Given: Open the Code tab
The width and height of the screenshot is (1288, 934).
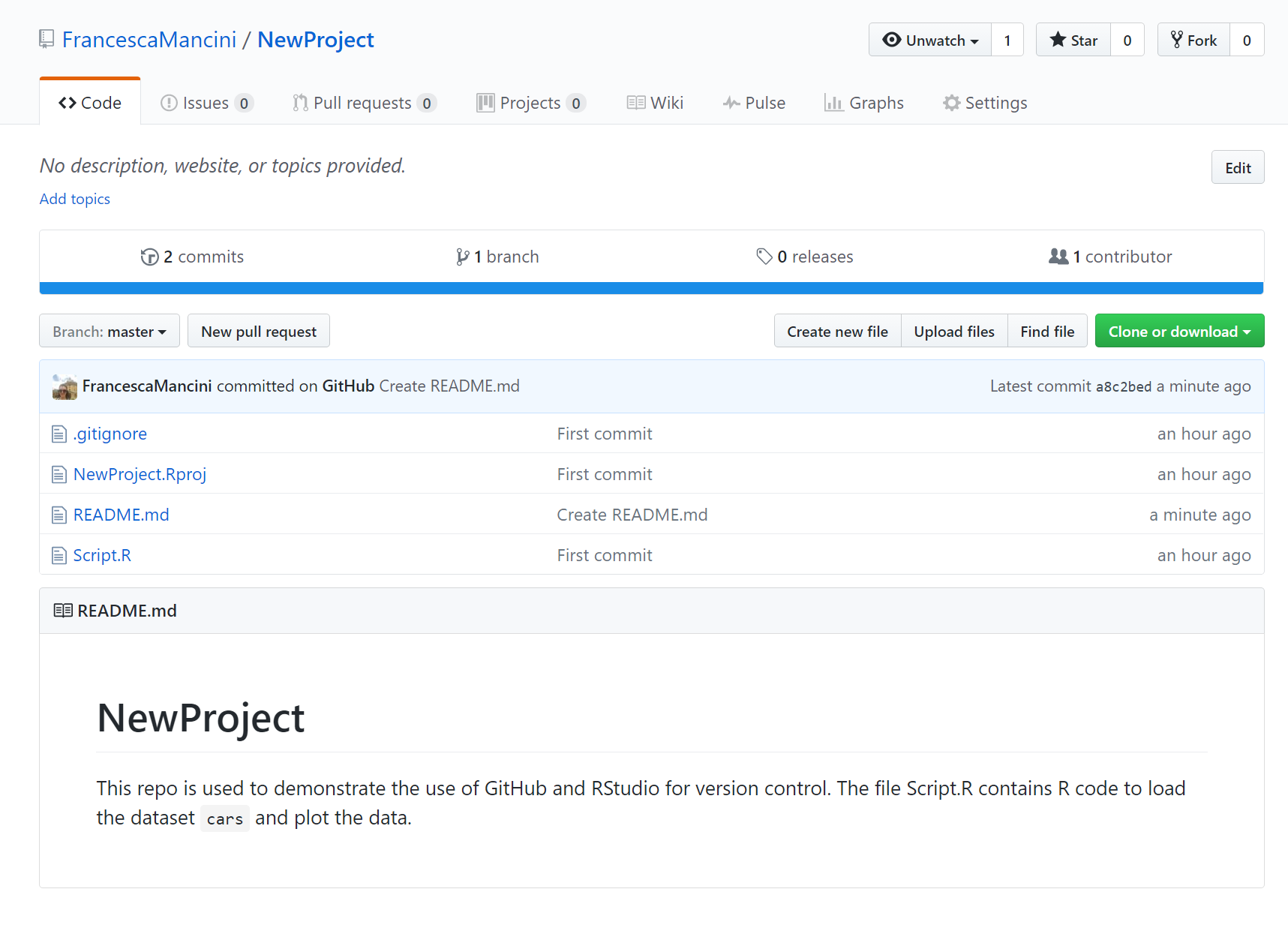Looking at the screenshot, I should (90, 103).
